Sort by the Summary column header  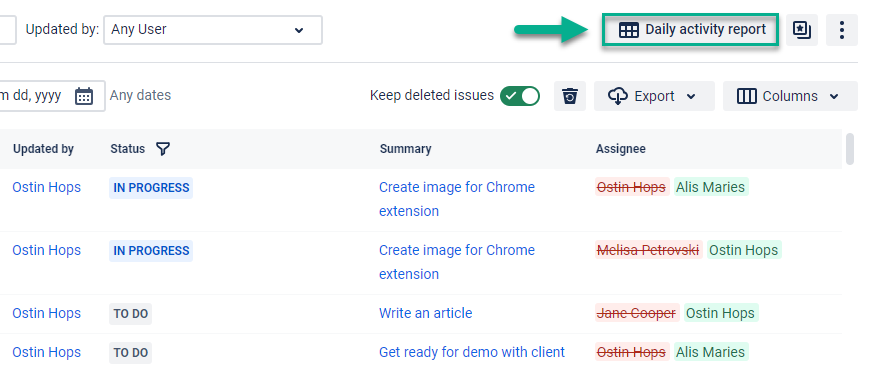(405, 149)
